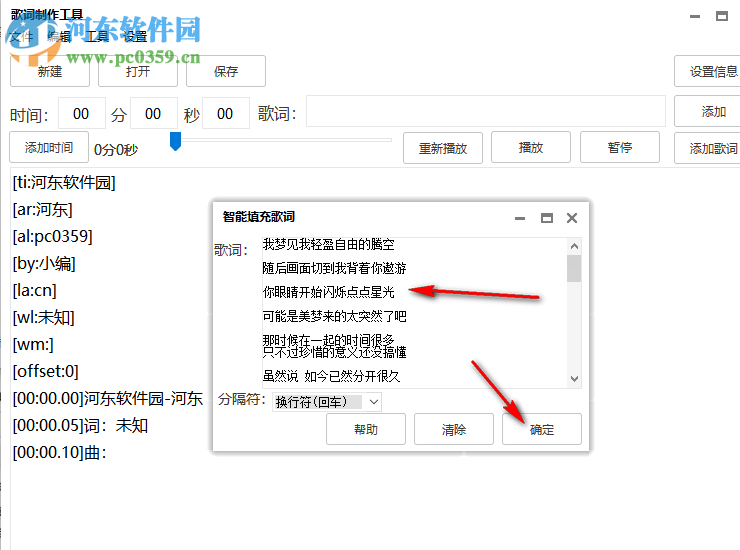This screenshot has width=740, height=550.
Task: Click the lyrics list scroll up arrow
Action: (x=574, y=246)
